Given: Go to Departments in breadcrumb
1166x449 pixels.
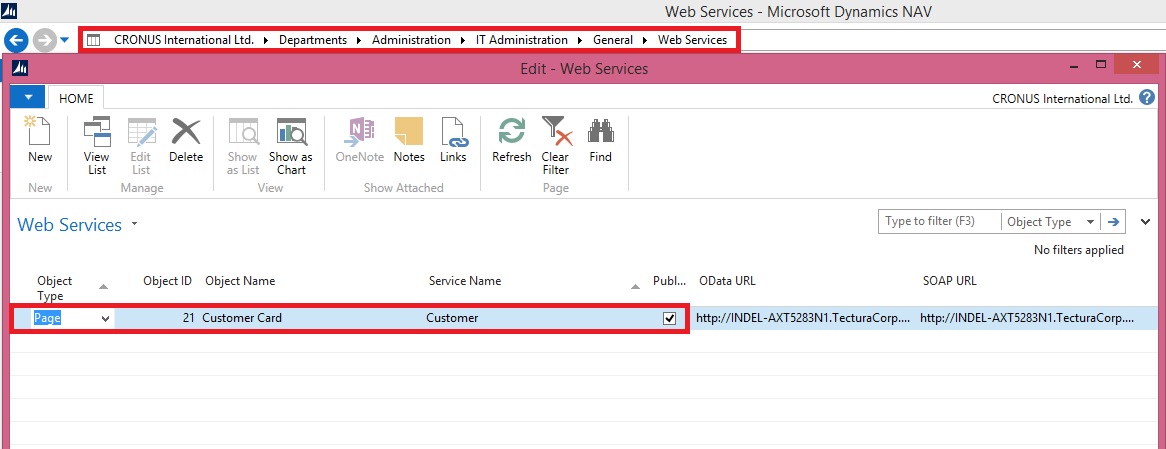Looking at the screenshot, I should click(313, 40).
